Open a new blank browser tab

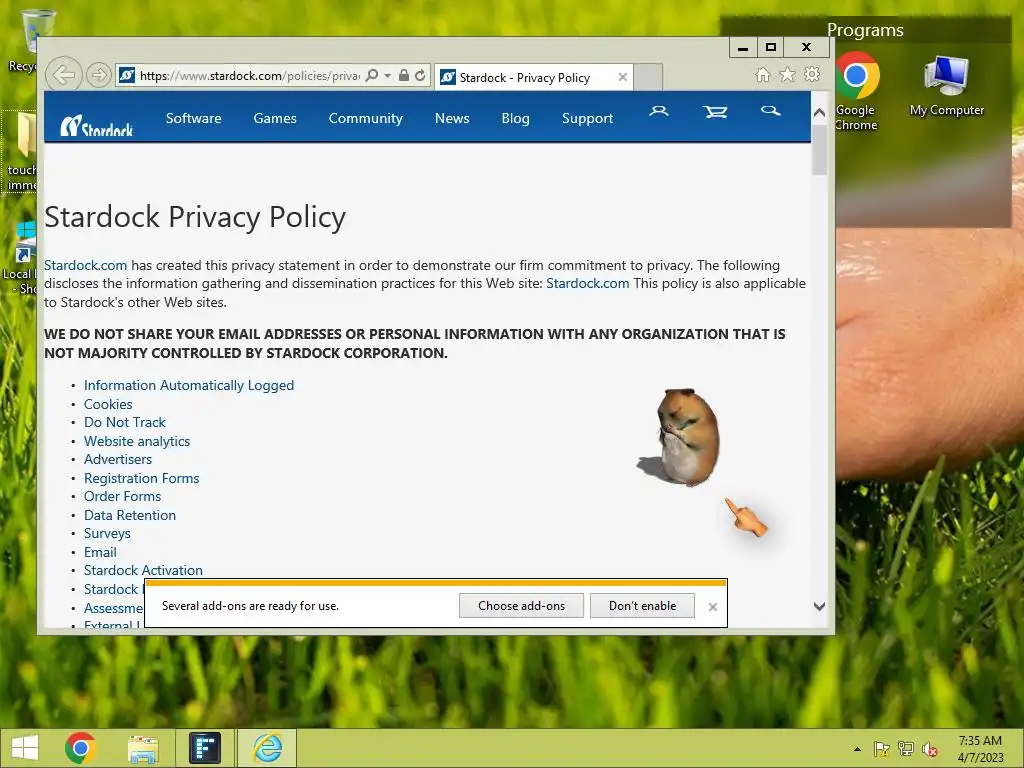[x=648, y=77]
